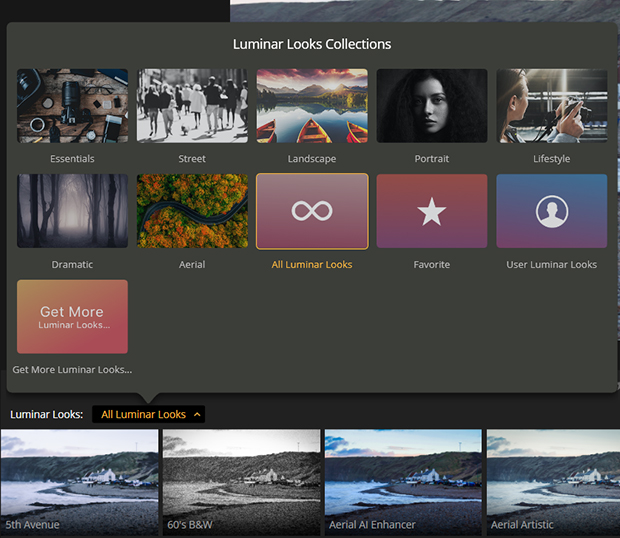Click the 'Landscape' label text
620x538 pixels.
click(x=312, y=159)
